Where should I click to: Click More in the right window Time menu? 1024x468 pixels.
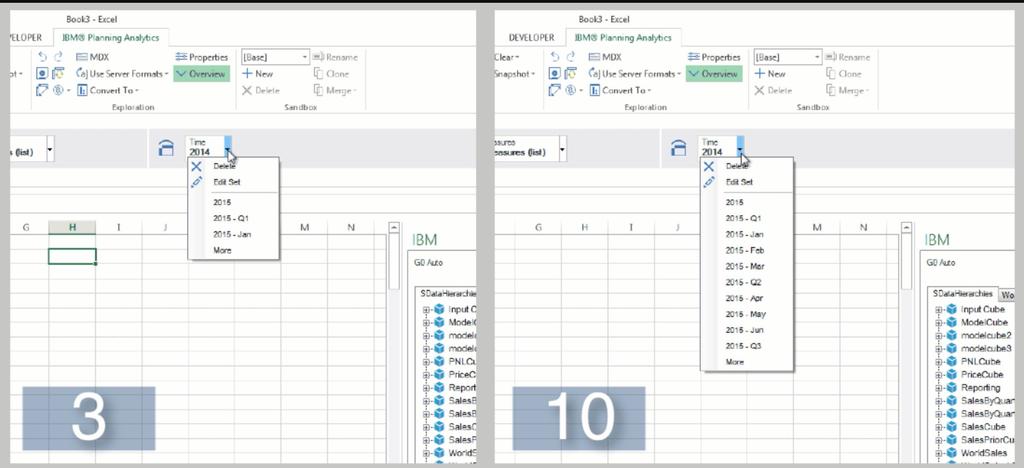(735, 362)
